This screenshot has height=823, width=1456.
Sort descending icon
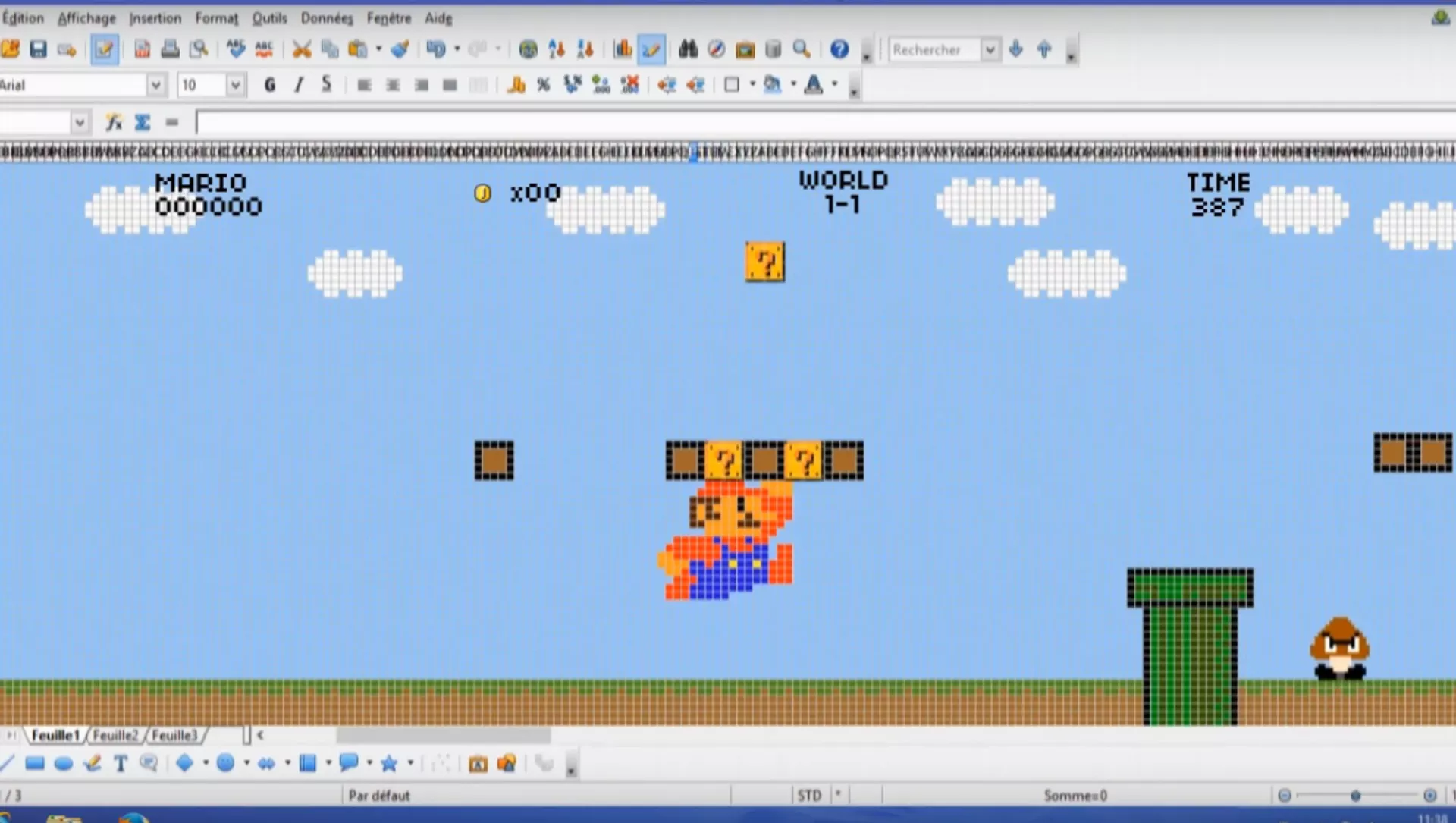(585, 50)
